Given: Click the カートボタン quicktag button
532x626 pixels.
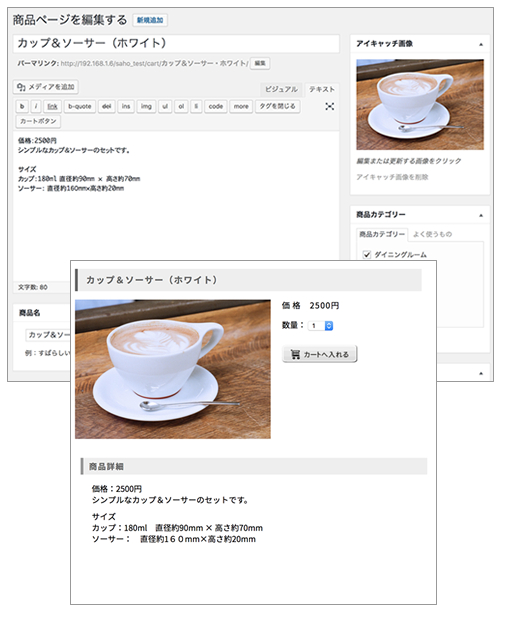Looking at the screenshot, I should (x=38, y=121).
